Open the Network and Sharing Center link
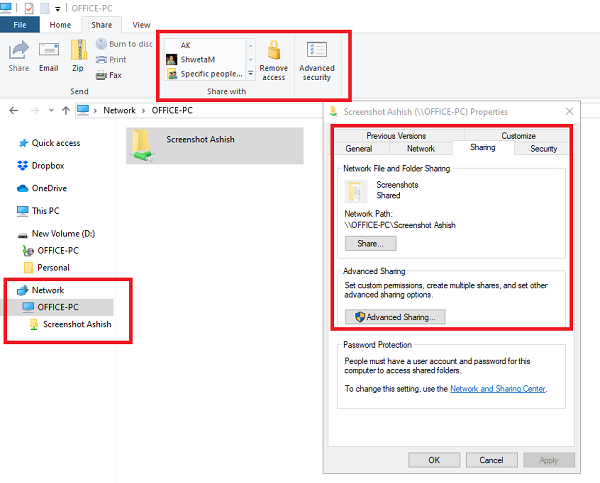 [498, 389]
